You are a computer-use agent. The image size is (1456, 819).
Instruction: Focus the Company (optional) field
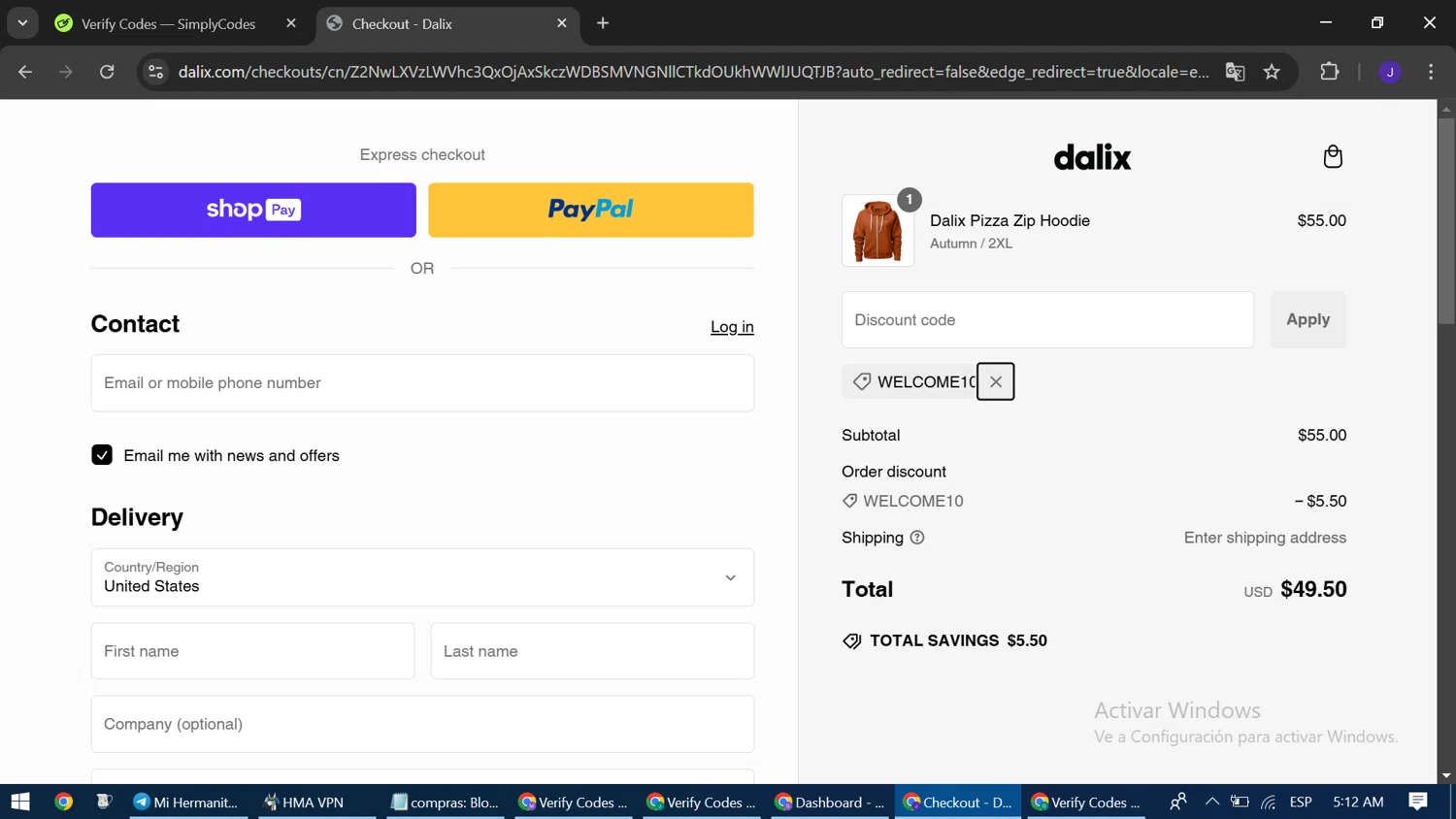[422, 724]
